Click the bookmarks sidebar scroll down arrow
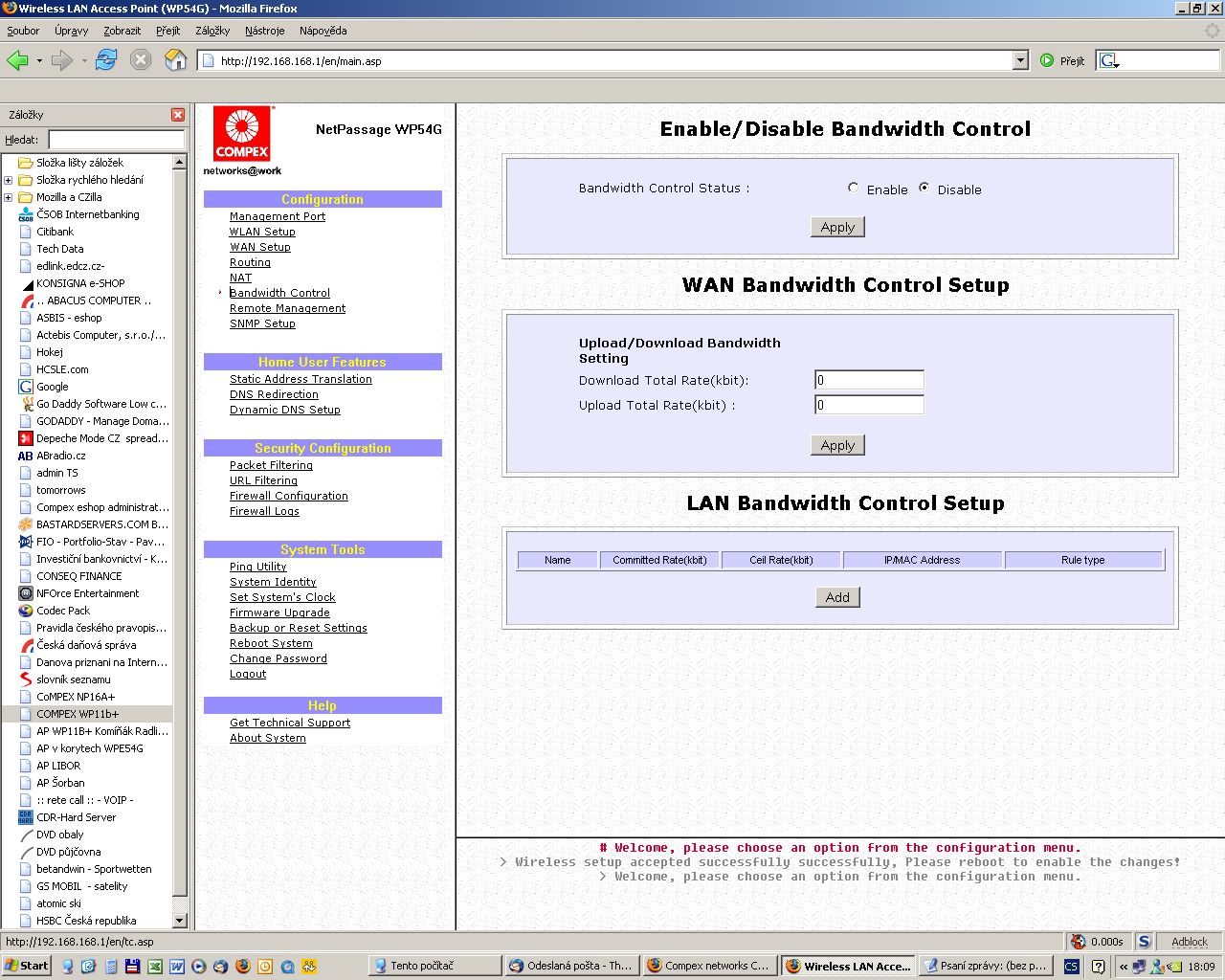The height and width of the screenshot is (980, 1225). [x=179, y=920]
